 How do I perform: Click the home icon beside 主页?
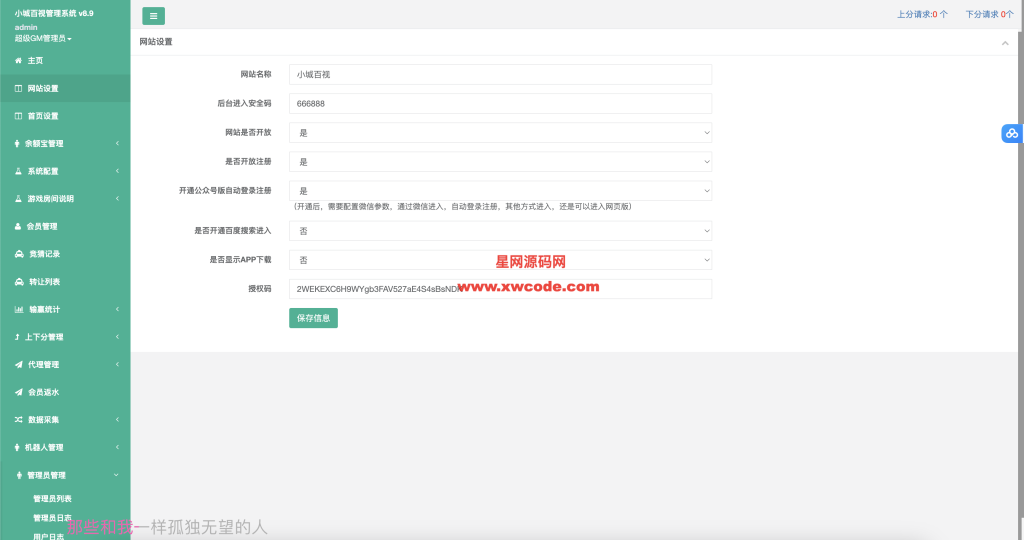(x=18, y=61)
